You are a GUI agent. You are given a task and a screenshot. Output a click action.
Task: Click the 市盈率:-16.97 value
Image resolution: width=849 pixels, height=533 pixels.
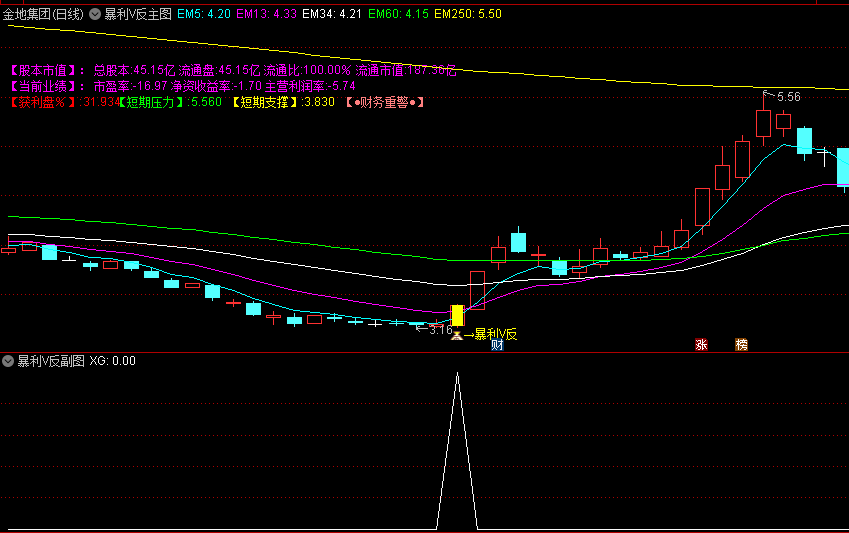point(130,86)
